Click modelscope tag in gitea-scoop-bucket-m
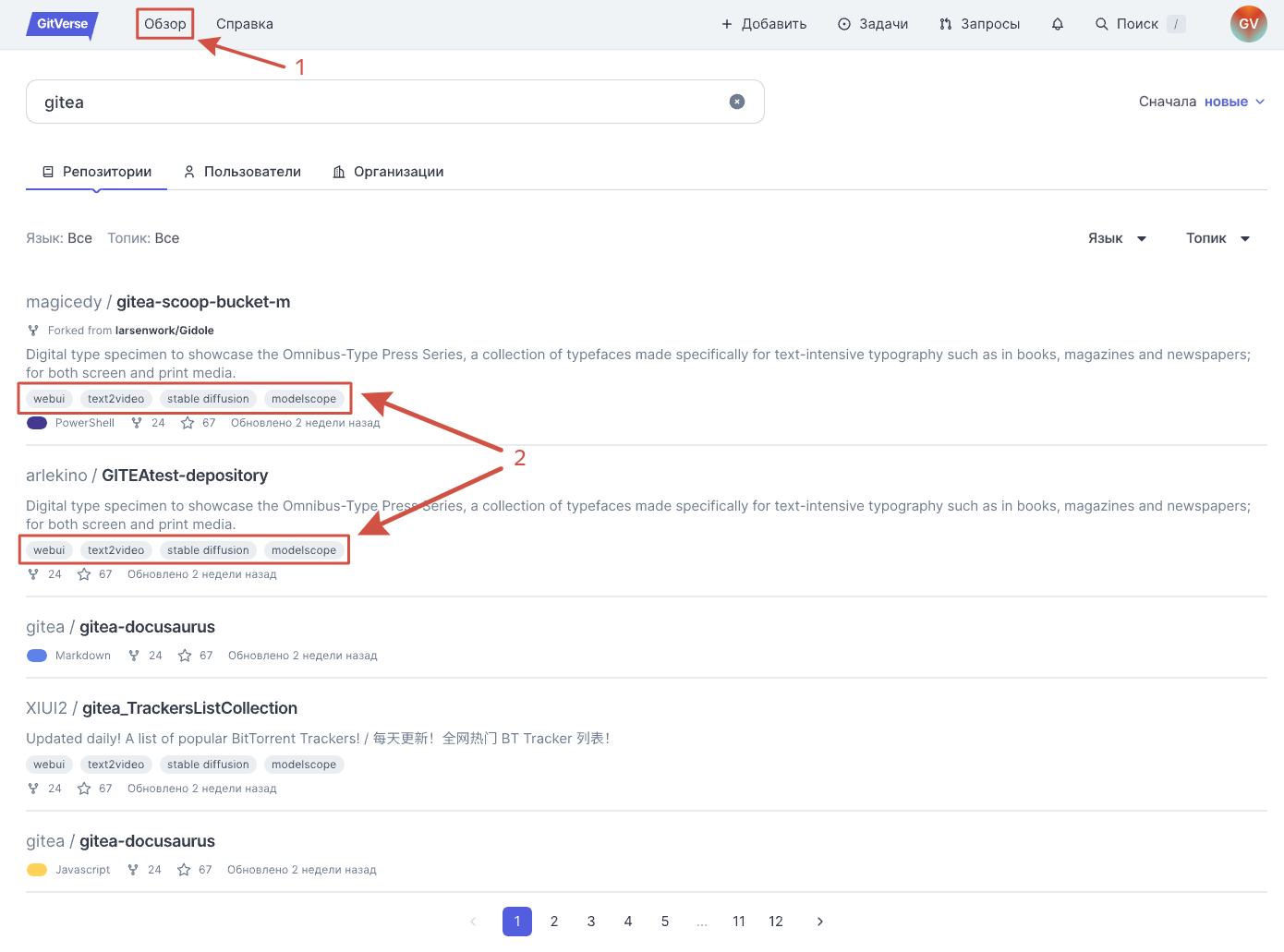This screenshot has height=952, width=1284. tap(304, 399)
